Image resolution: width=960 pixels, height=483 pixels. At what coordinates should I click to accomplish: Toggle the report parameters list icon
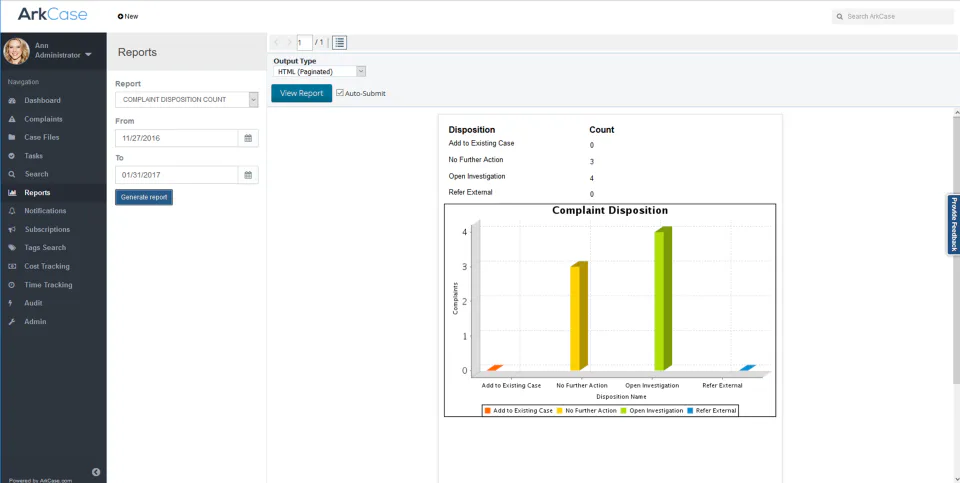(x=340, y=42)
